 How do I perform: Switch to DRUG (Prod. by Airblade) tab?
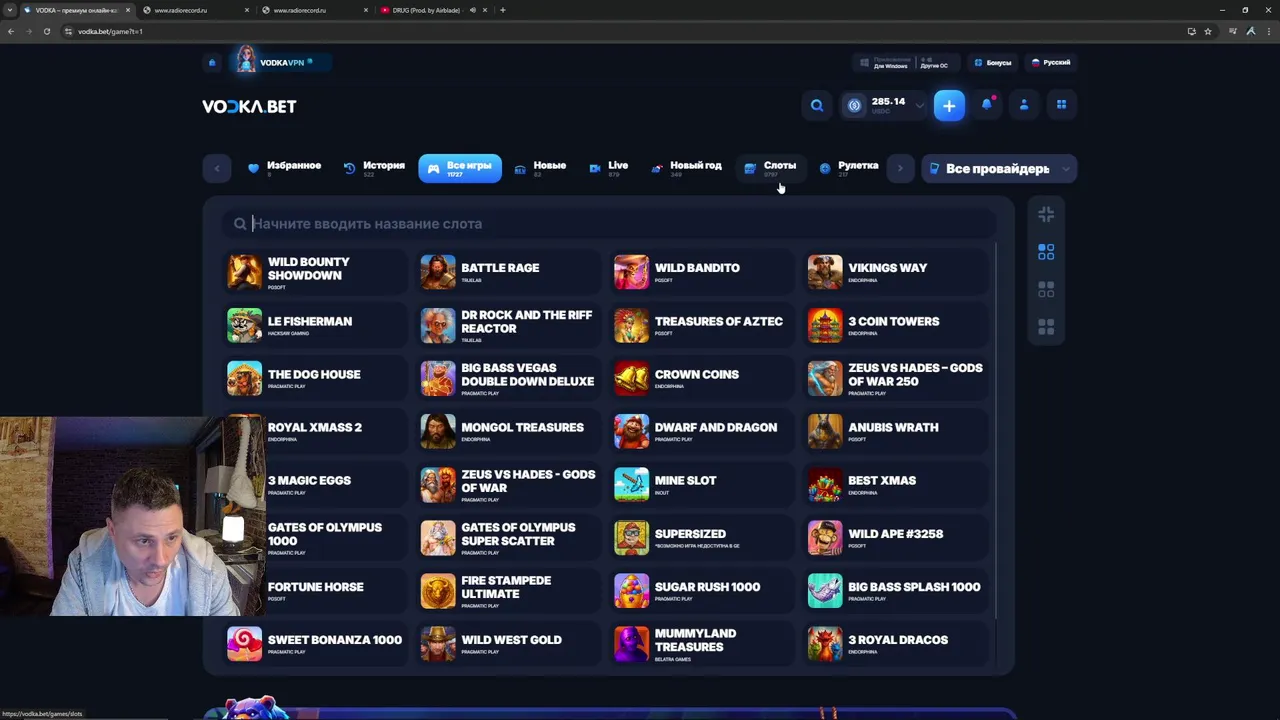(x=427, y=10)
